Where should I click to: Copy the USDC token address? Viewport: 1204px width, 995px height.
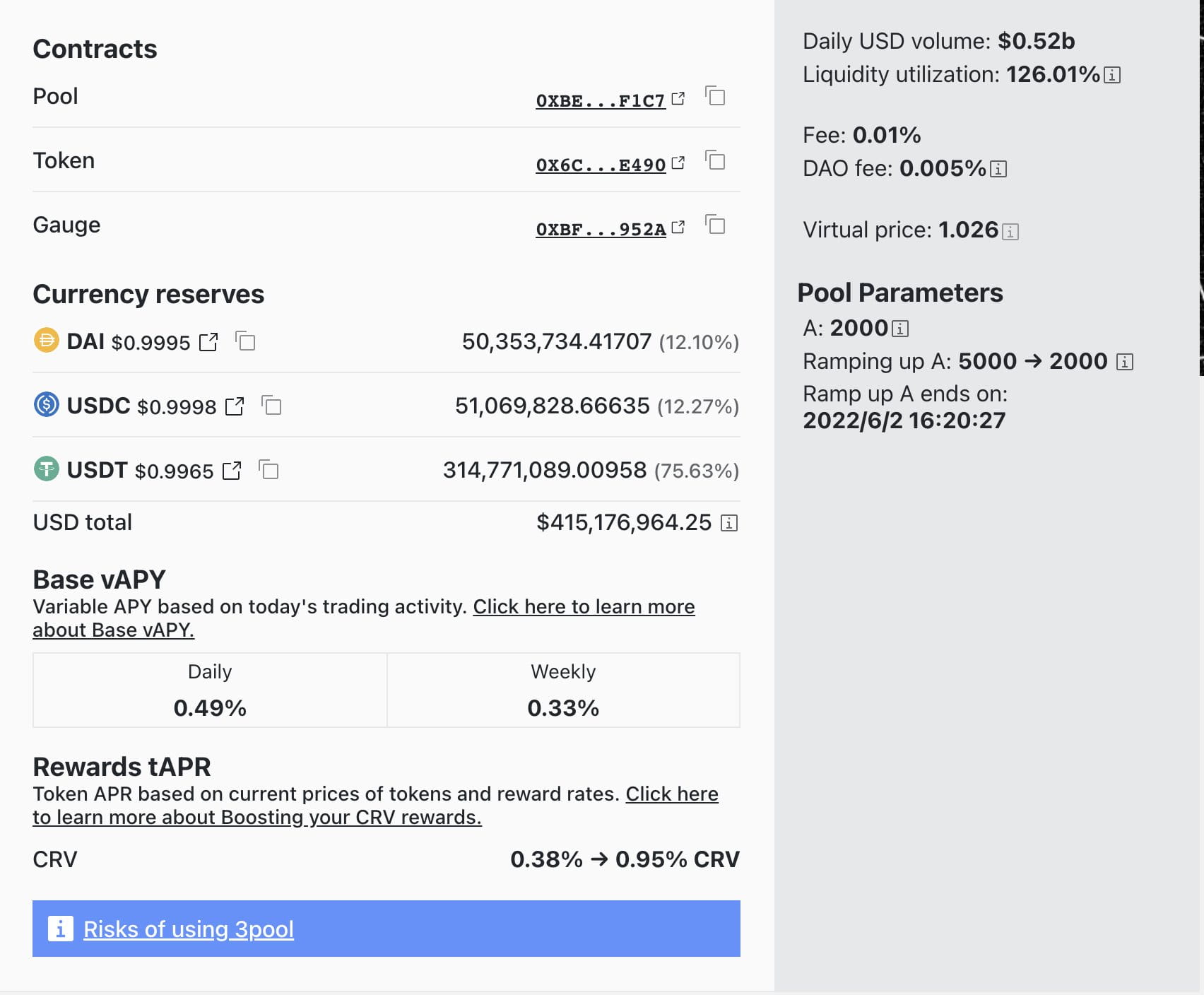coord(271,406)
